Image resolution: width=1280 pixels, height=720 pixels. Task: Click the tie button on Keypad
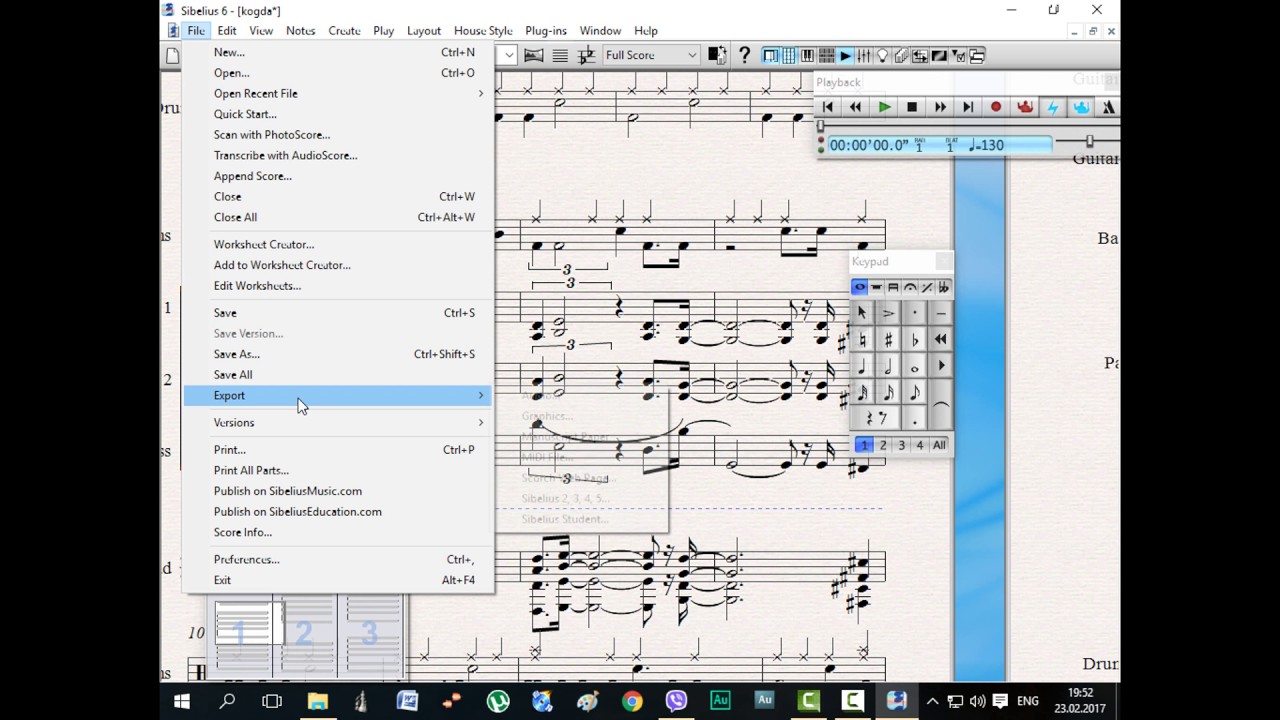point(940,405)
